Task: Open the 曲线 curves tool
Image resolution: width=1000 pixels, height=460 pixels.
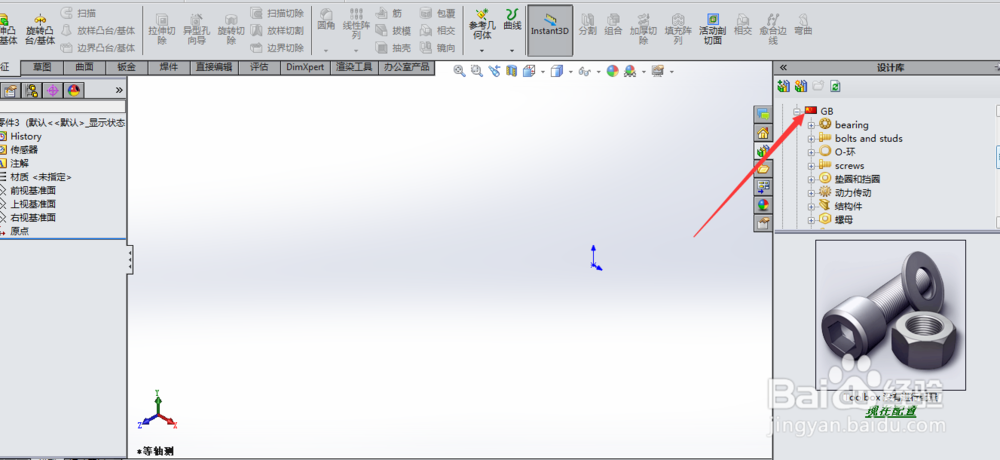Action: 512,19
